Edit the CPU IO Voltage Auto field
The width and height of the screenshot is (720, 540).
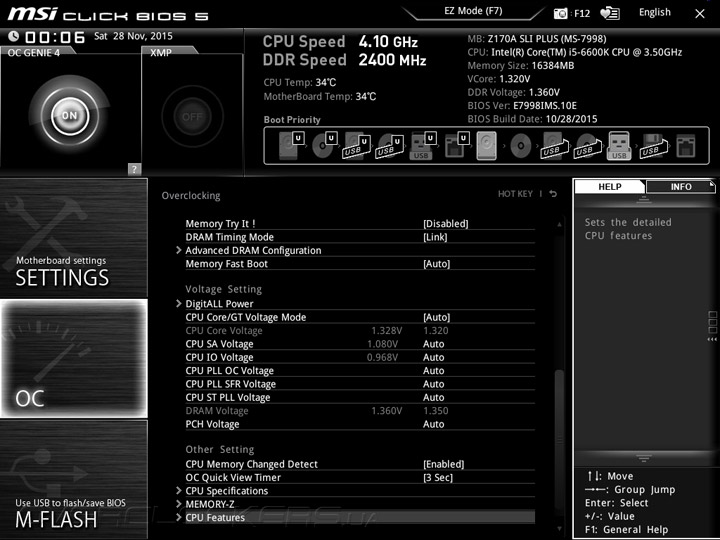coord(433,357)
